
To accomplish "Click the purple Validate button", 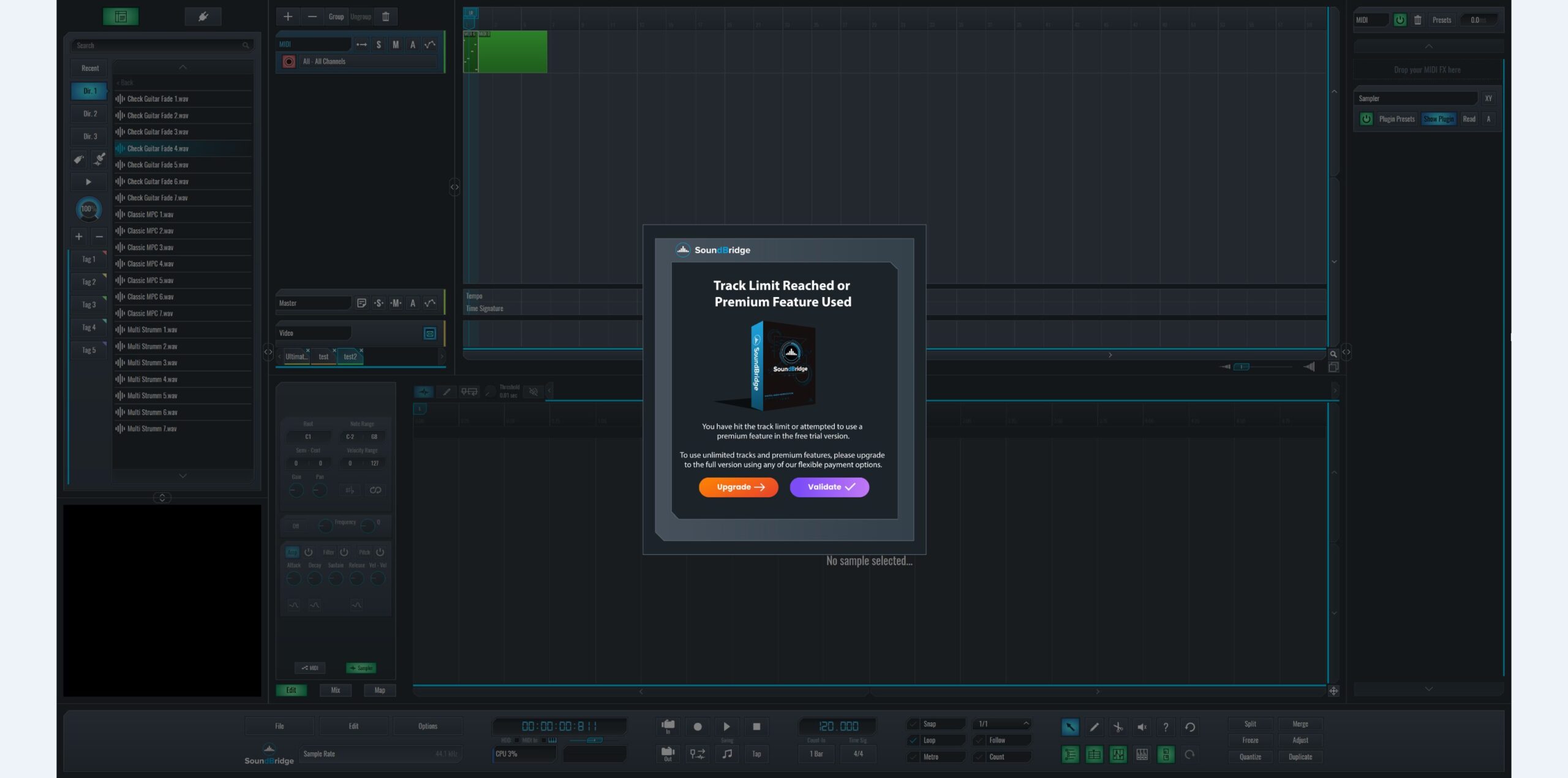I will 829,487.
